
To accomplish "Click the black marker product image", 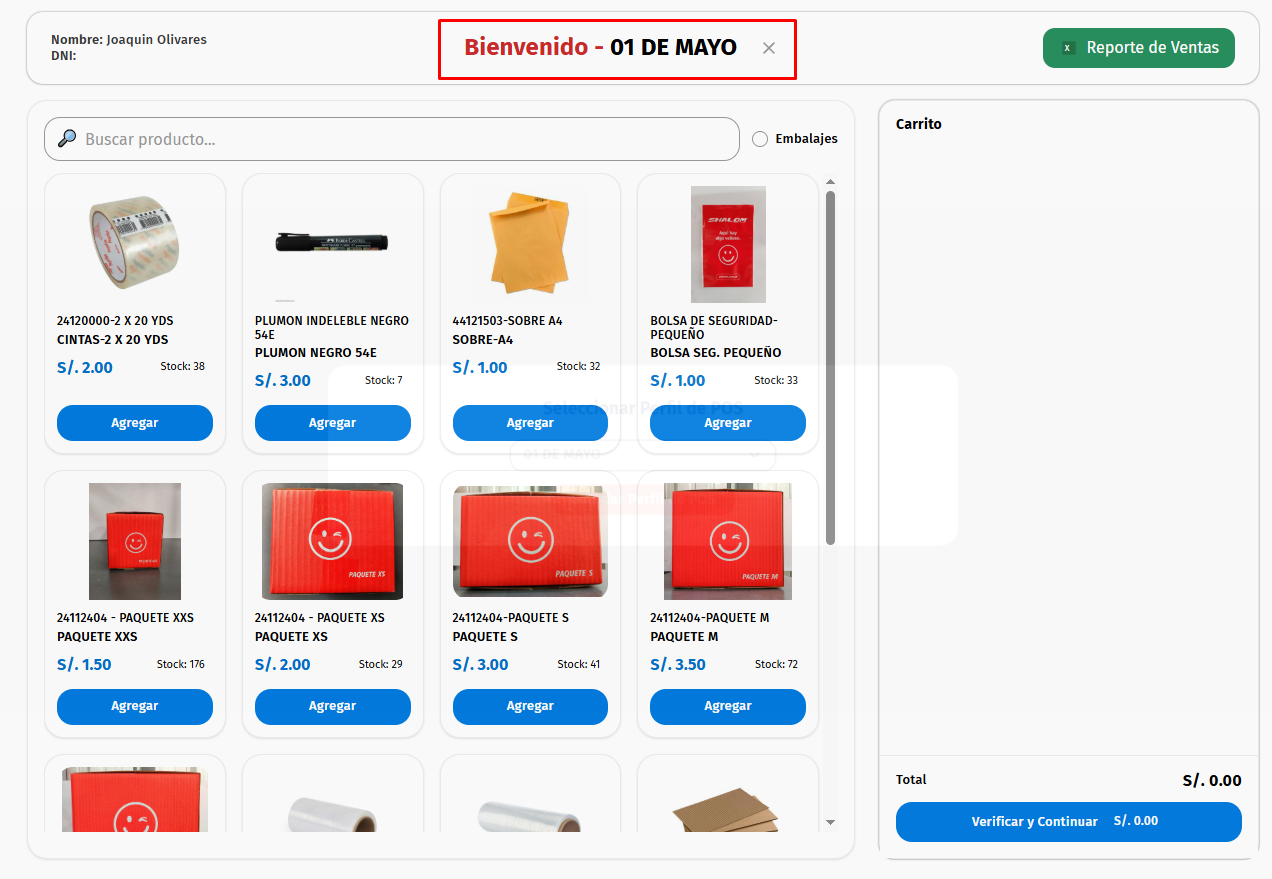I will 332,242.
